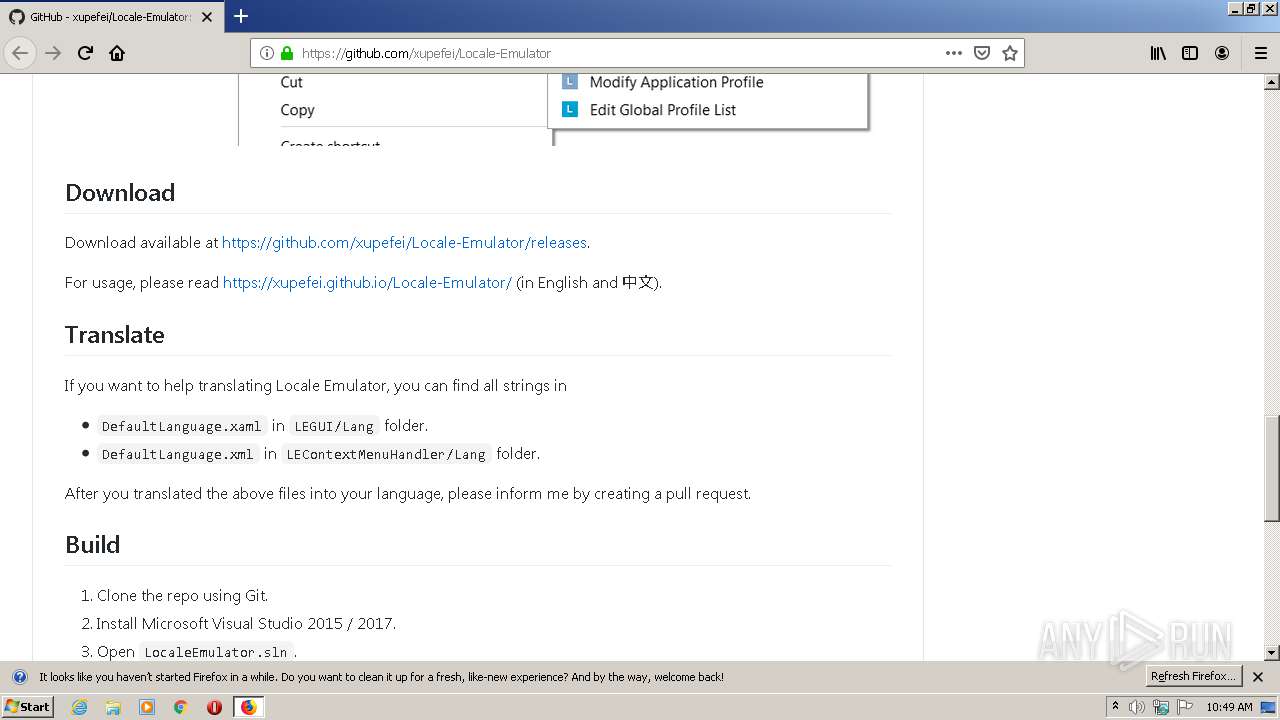Click DefaultLanguage.xml code text
Image resolution: width=1280 pixels, height=720 pixels.
pos(177,454)
